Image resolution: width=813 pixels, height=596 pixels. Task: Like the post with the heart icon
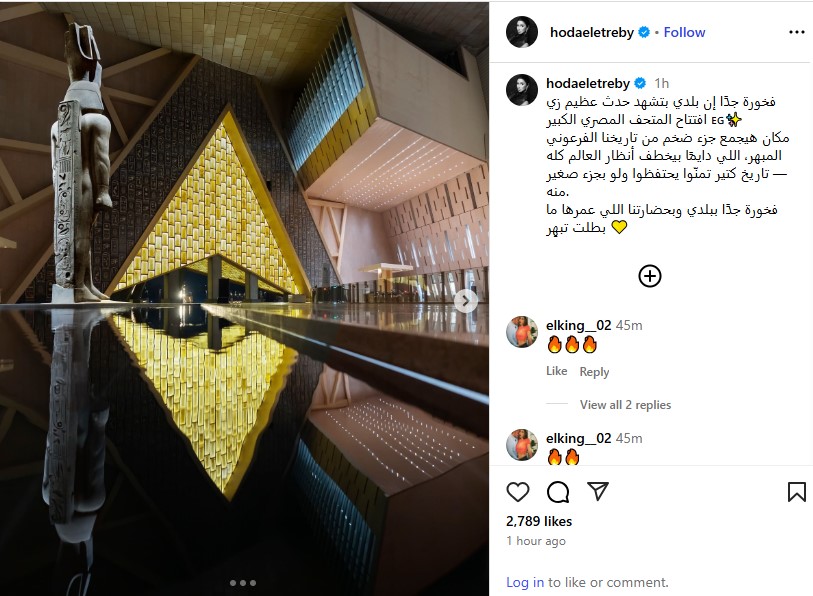pyautogui.click(x=517, y=492)
